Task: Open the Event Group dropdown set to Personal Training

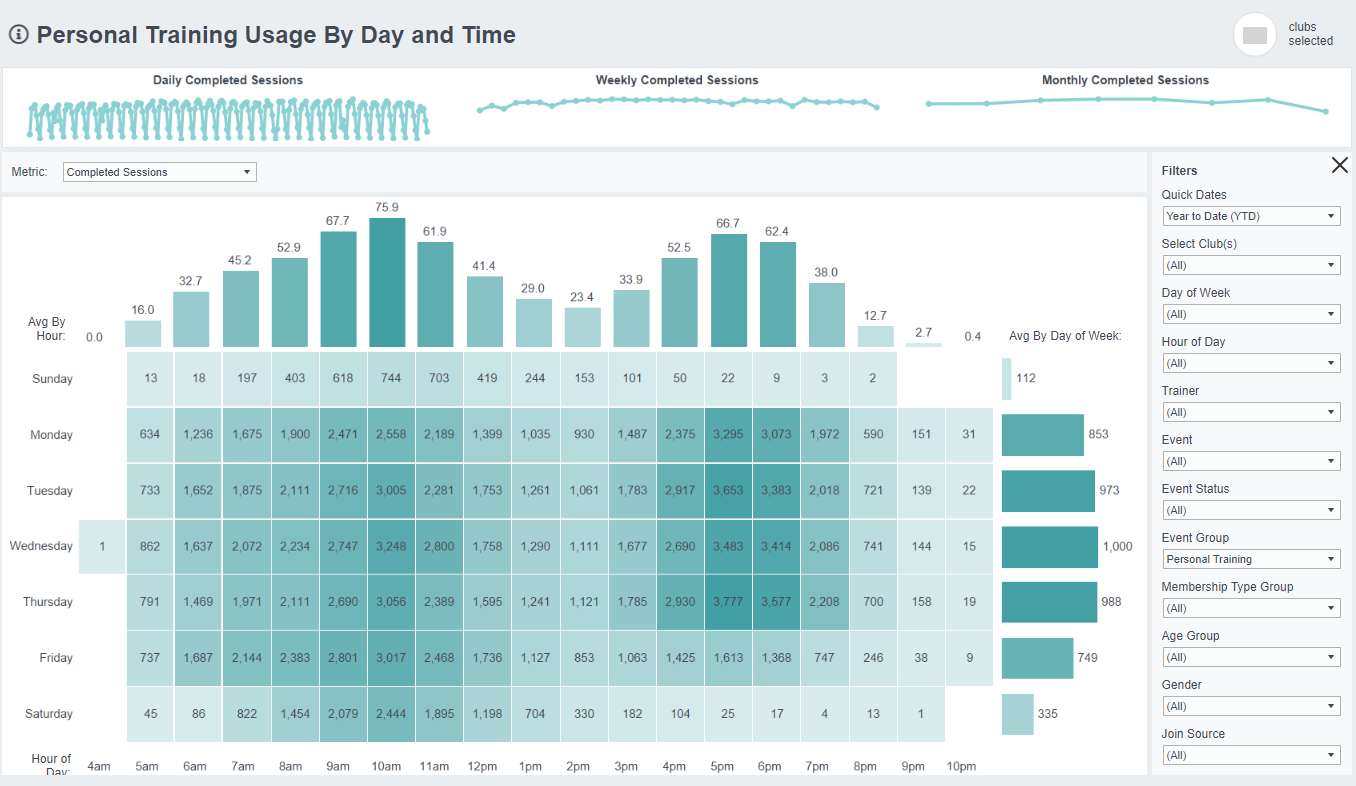Action: tap(1251, 558)
